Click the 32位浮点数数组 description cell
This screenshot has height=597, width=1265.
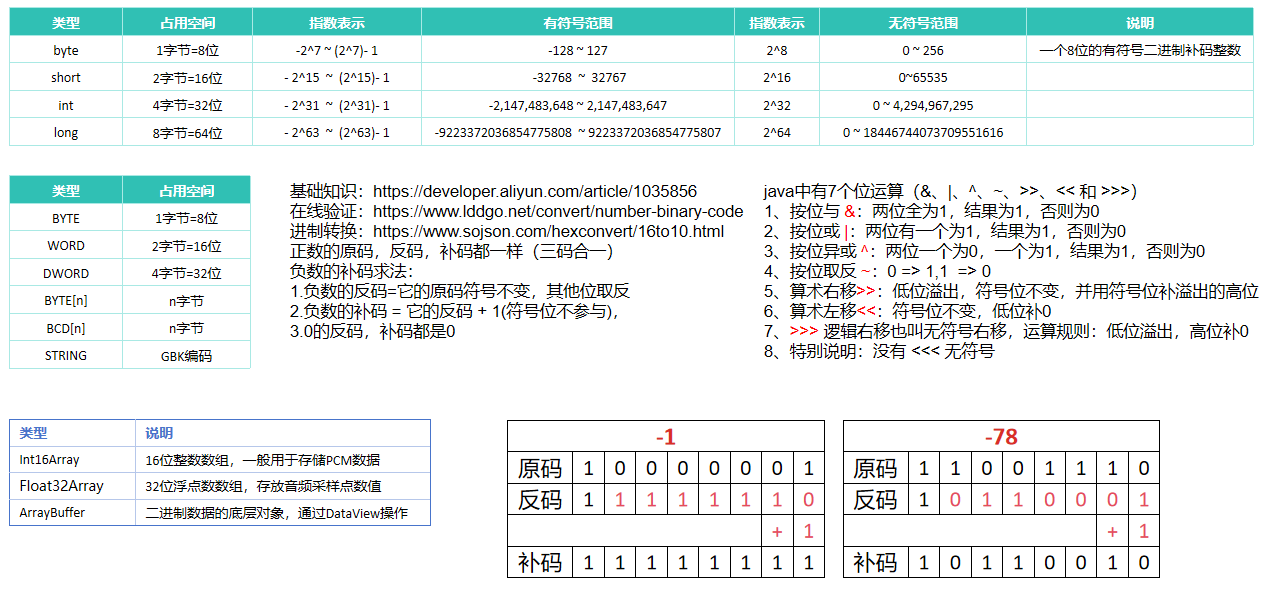click(x=283, y=486)
